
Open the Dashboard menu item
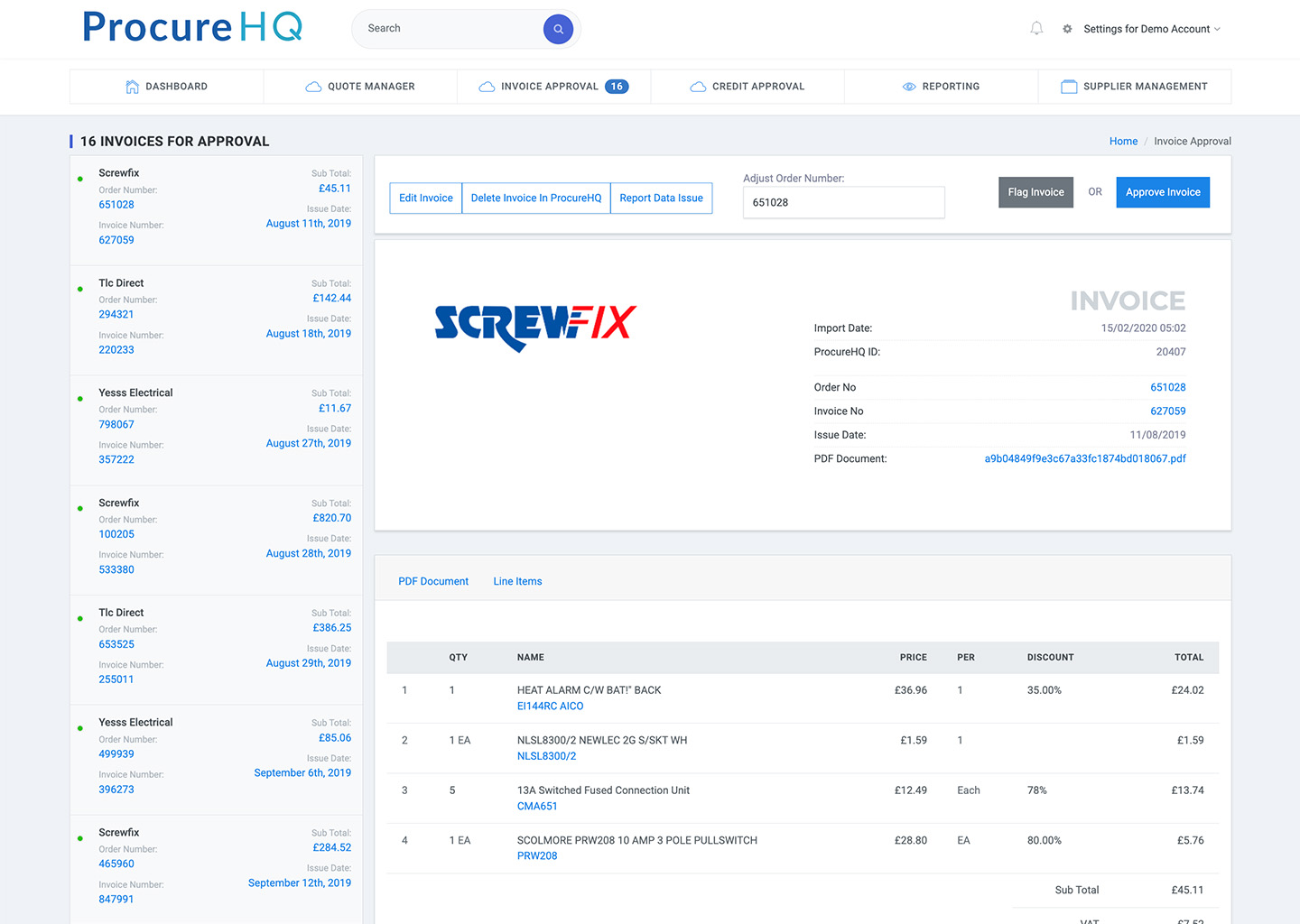pyautogui.click(x=166, y=87)
